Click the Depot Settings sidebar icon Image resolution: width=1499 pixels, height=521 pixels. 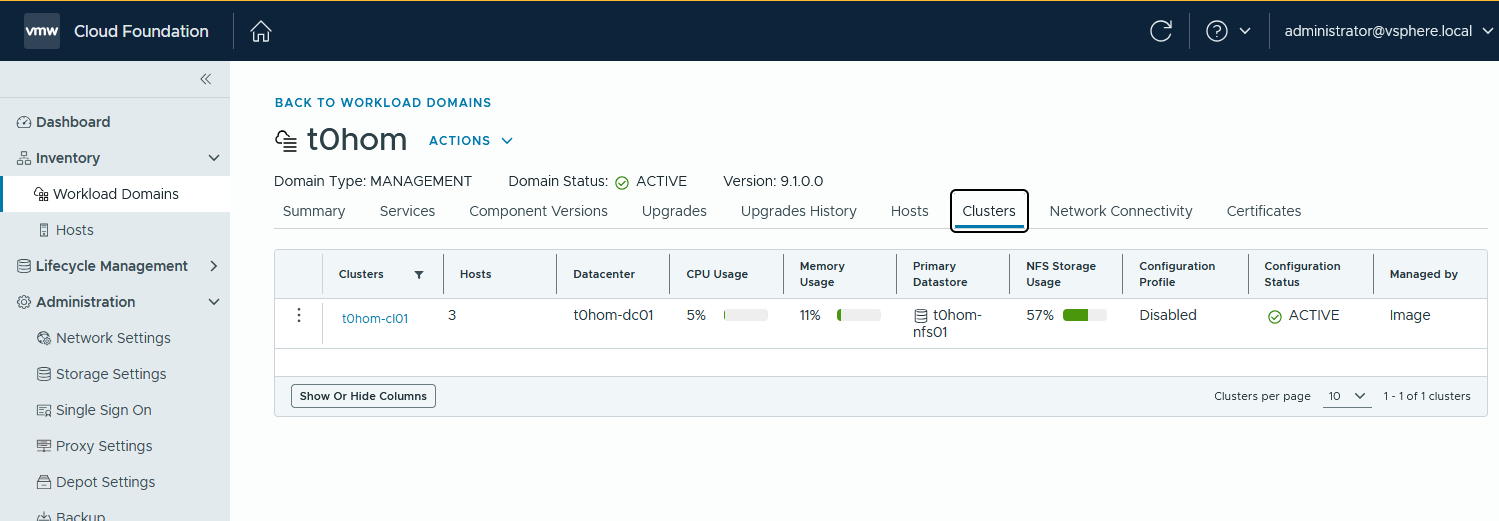44,482
